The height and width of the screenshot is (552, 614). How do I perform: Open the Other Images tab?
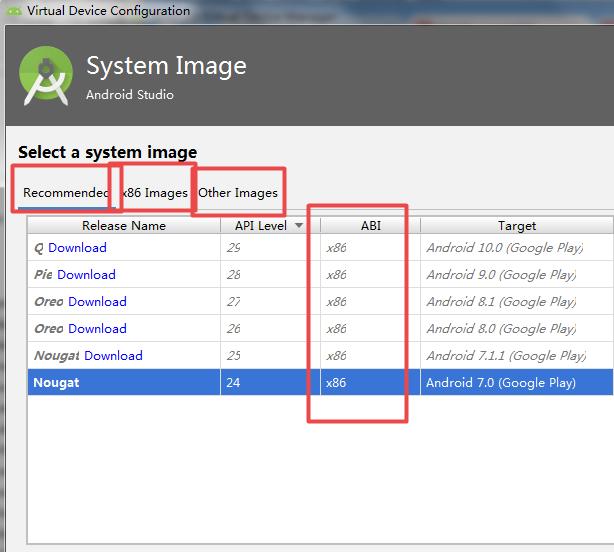click(x=238, y=193)
